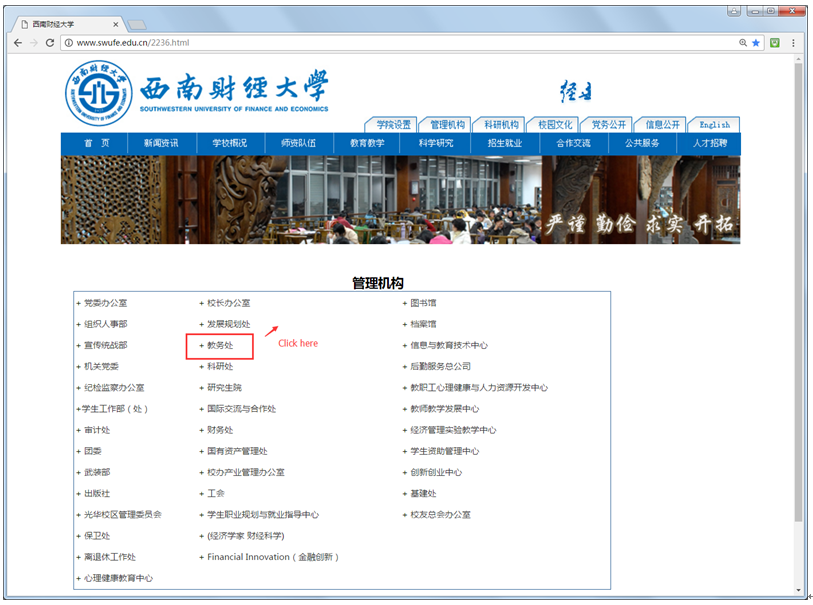
Task: Click the address bar URL field
Action: (x=400, y=43)
